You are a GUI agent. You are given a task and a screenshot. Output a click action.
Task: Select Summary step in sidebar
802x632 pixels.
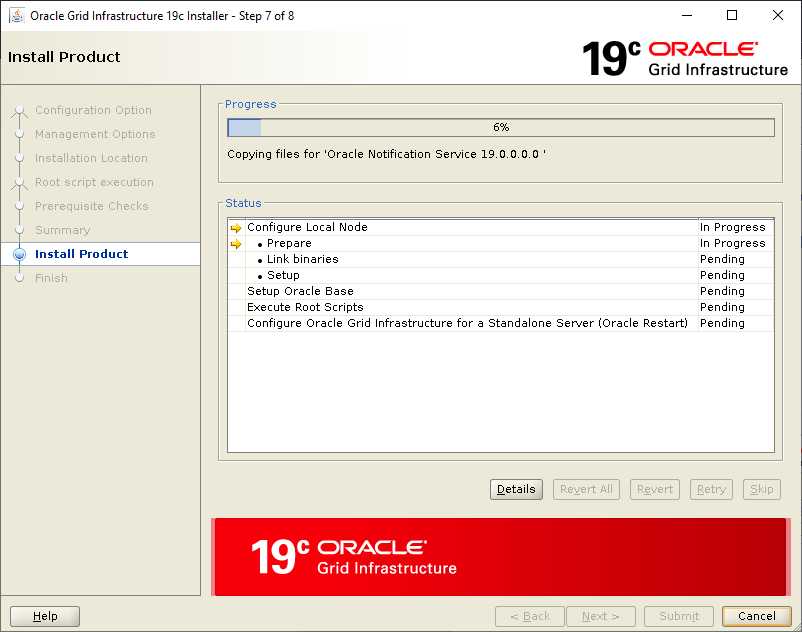[62, 230]
